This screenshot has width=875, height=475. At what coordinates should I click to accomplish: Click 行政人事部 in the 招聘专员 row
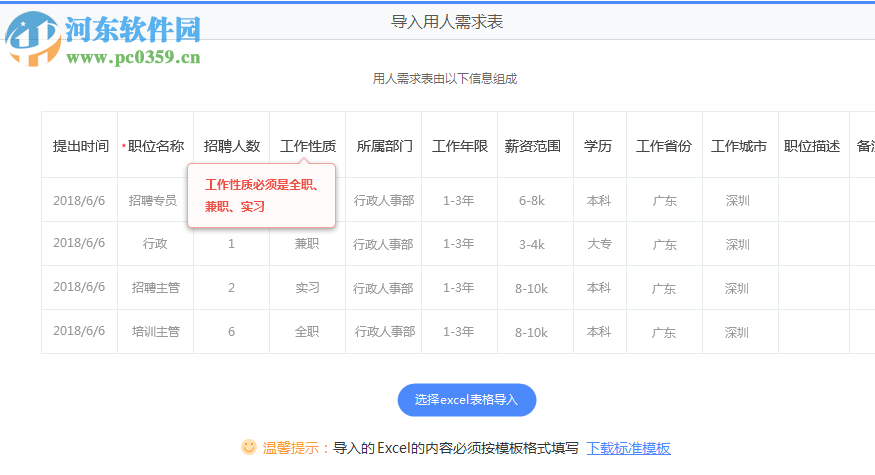(384, 200)
